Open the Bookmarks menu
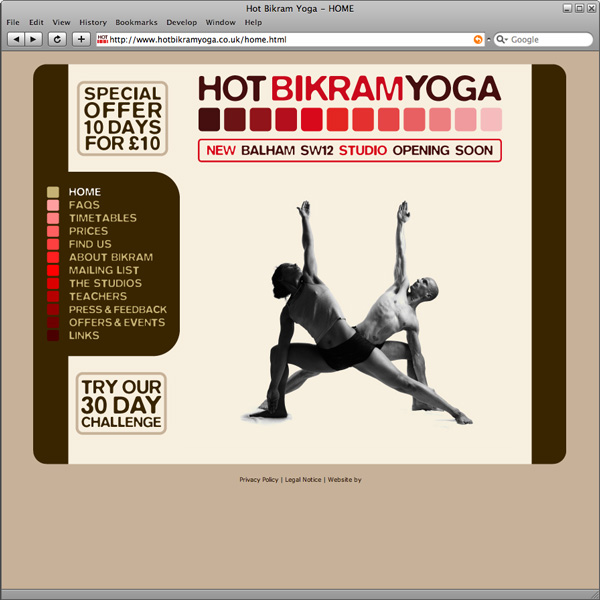The width and height of the screenshot is (600, 600). click(x=136, y=22)
